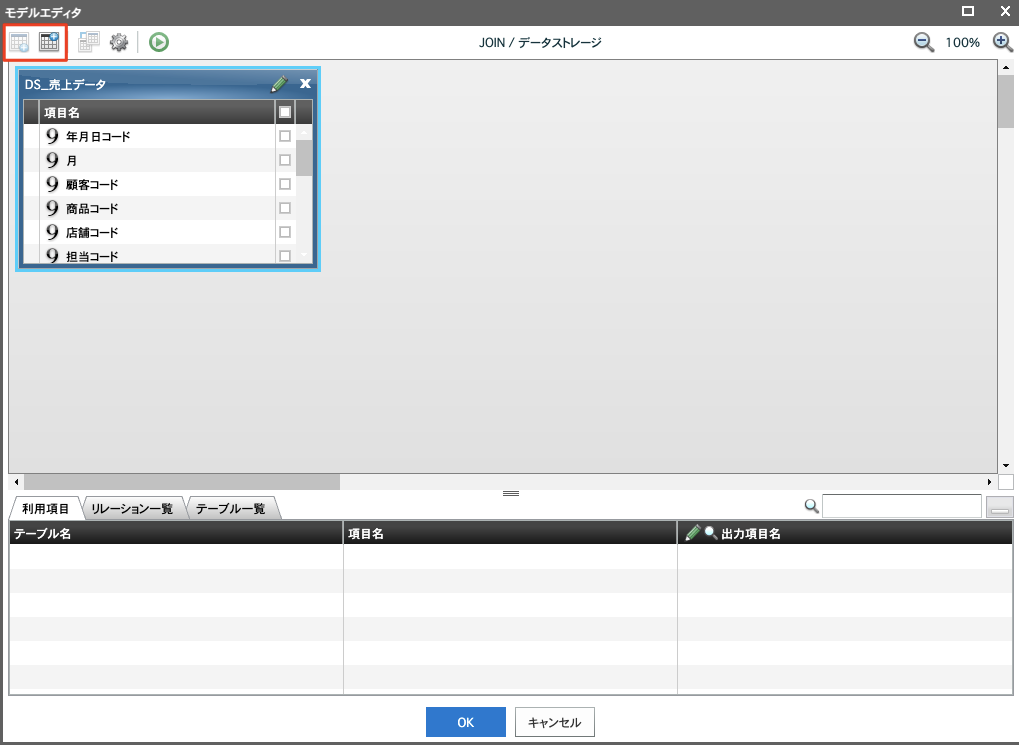This screenshot has height=745, width=1019.
Task: Click the horizontal scrollbar thumb of canvas
Action: tap(182, 482)
